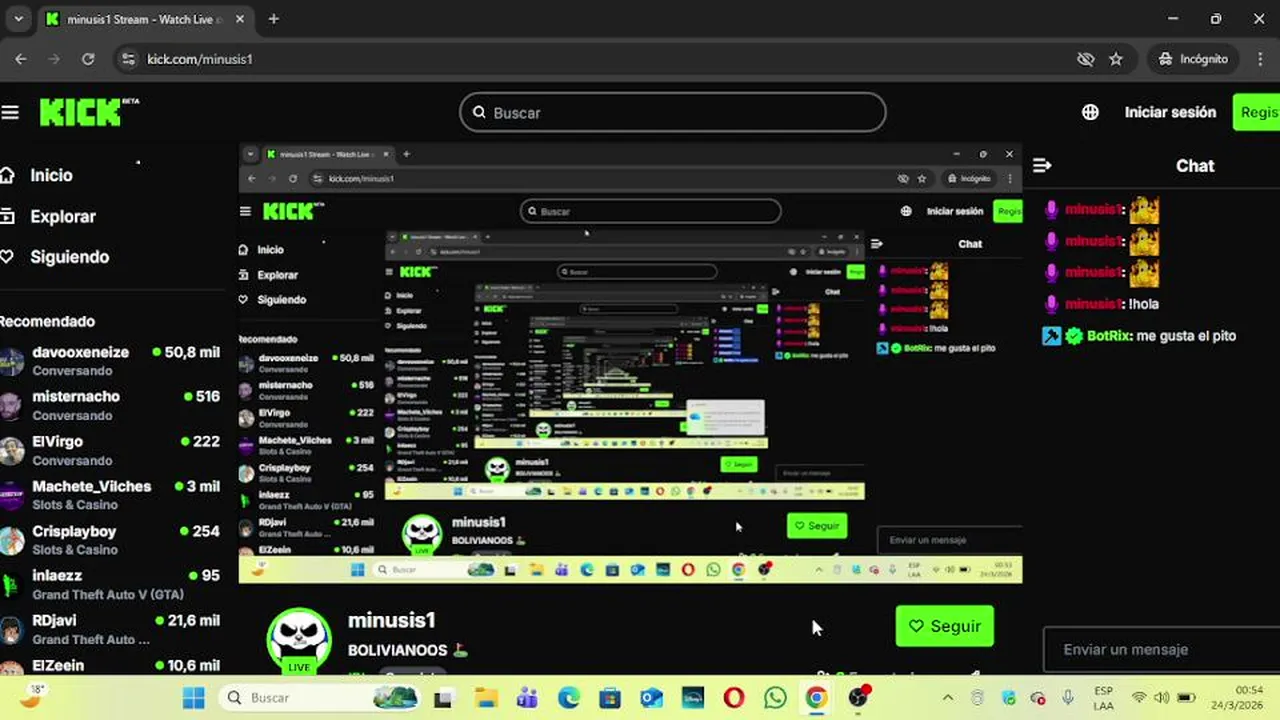Open RDjavi recommended channel

pyautogui.click(x=110, y=630)
